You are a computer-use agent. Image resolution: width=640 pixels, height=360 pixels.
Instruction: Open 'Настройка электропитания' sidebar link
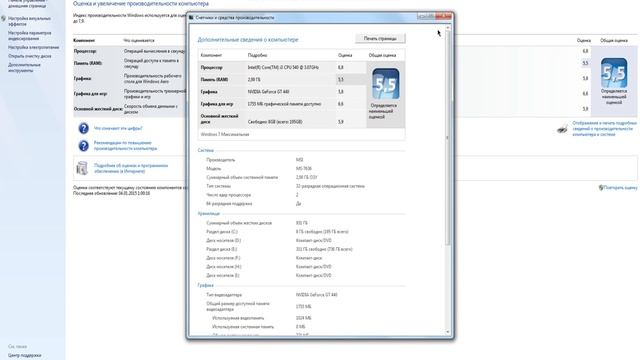tap(33, 47)
